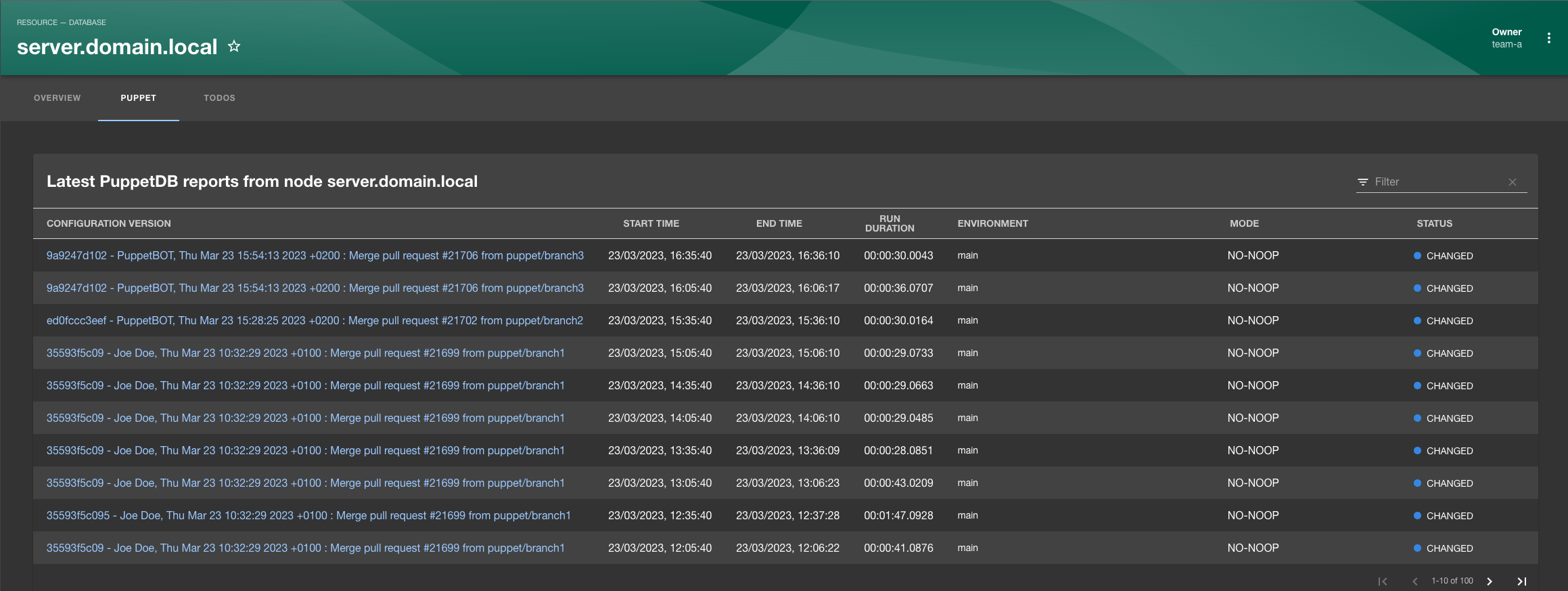This screenshot has width=1568, height=591.
Task: Click blue status dot in 12:35:40 row
Action: 1417,515
